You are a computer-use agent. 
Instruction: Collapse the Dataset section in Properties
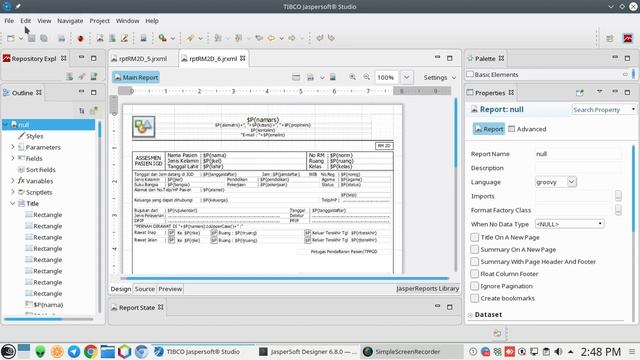coord(470,315)
